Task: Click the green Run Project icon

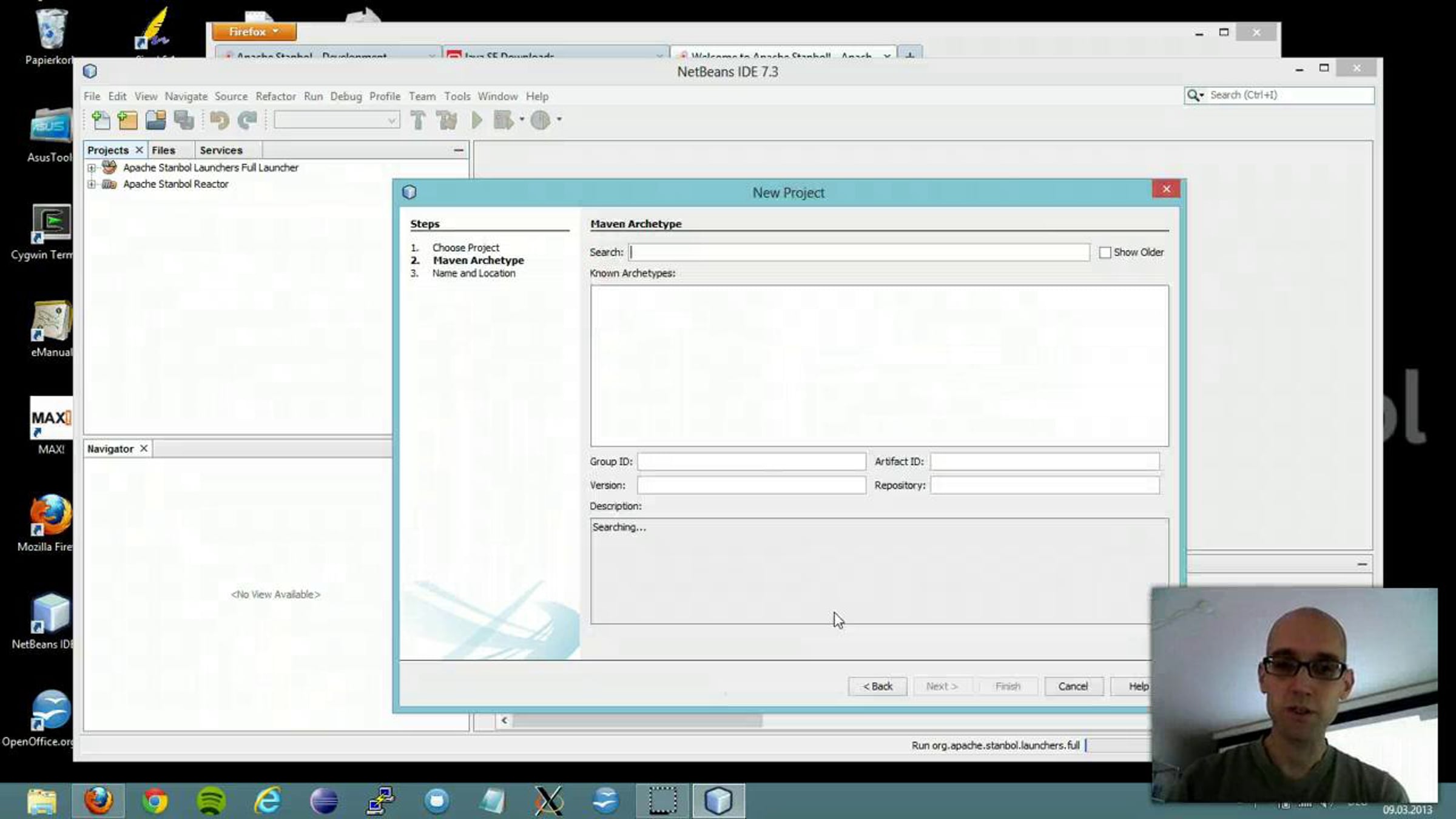Action: click(477, 120)
